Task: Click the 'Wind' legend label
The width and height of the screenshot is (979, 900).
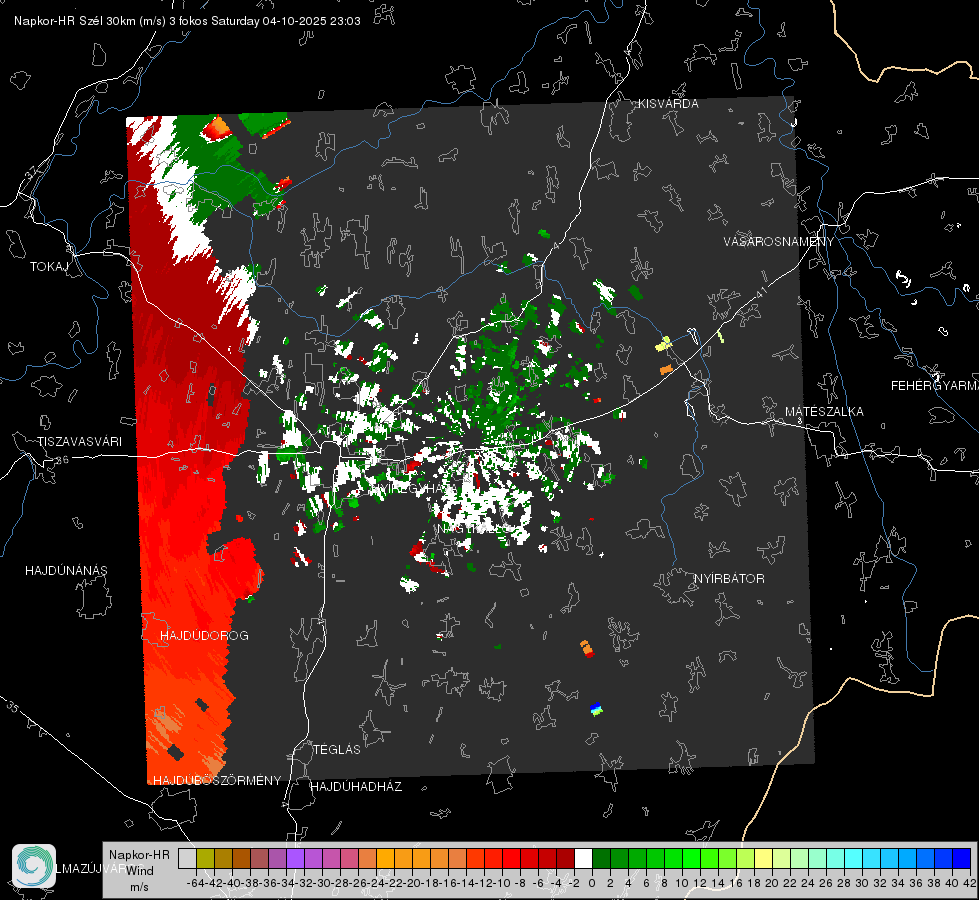Action: (140, 870)
